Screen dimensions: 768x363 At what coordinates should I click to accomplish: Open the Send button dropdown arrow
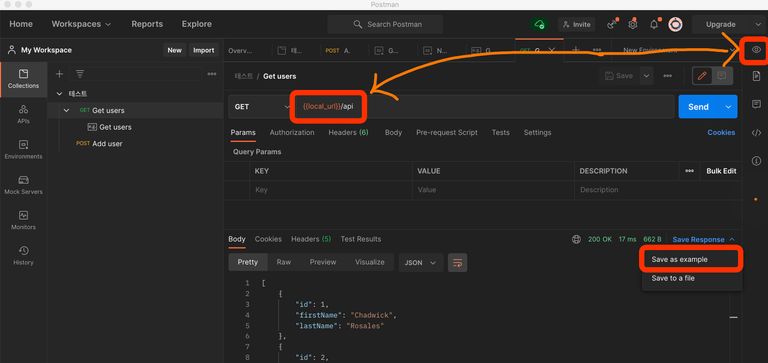728,107
